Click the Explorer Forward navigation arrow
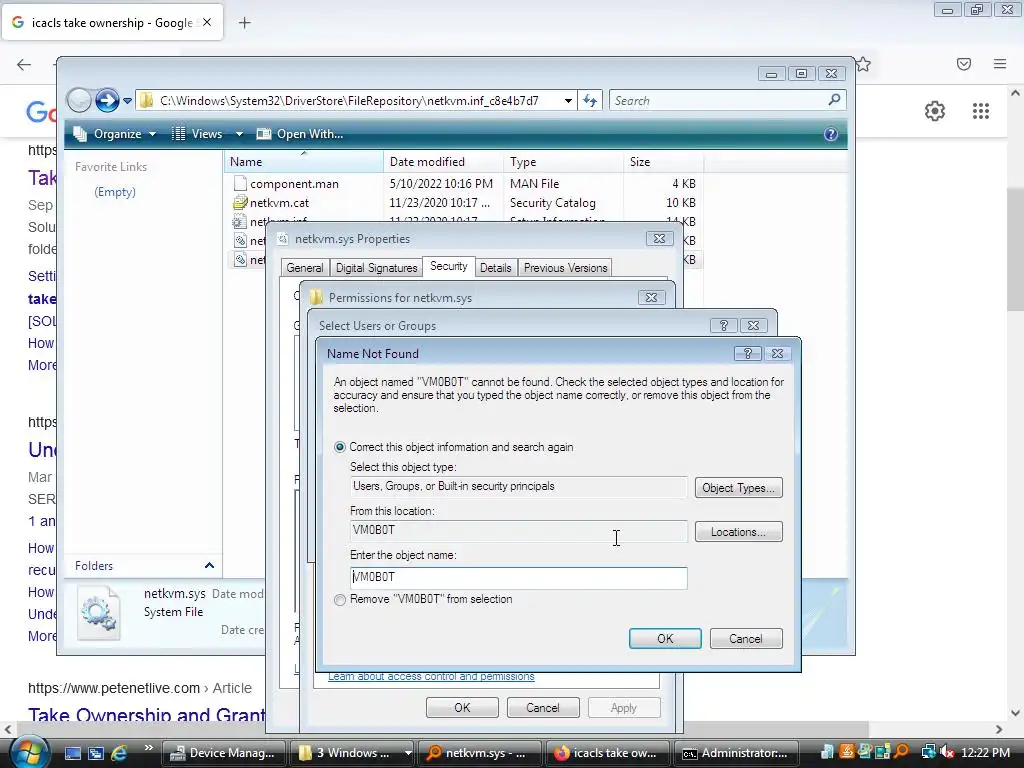1024x768 pixels. 107,101
